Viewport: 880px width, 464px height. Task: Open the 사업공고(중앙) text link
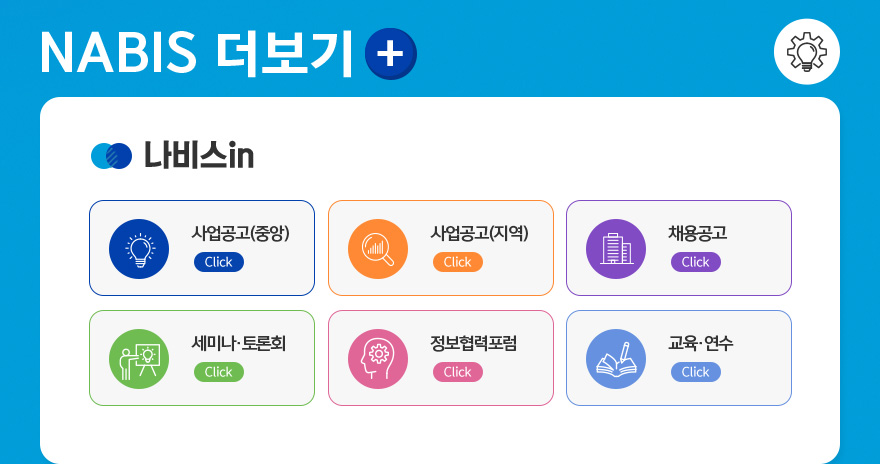pos(241,233)
